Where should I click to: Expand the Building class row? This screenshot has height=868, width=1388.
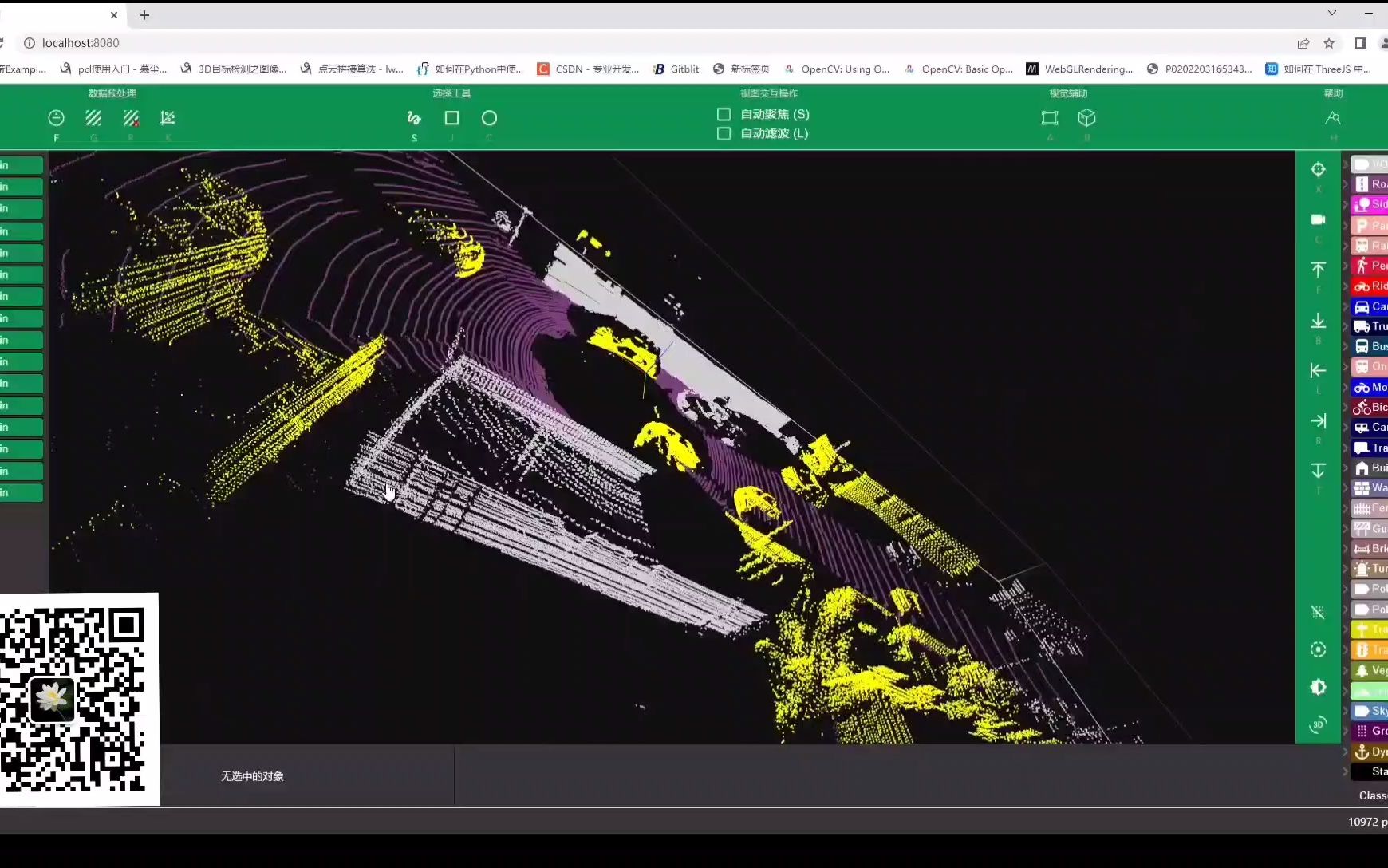pos(1346,468)
